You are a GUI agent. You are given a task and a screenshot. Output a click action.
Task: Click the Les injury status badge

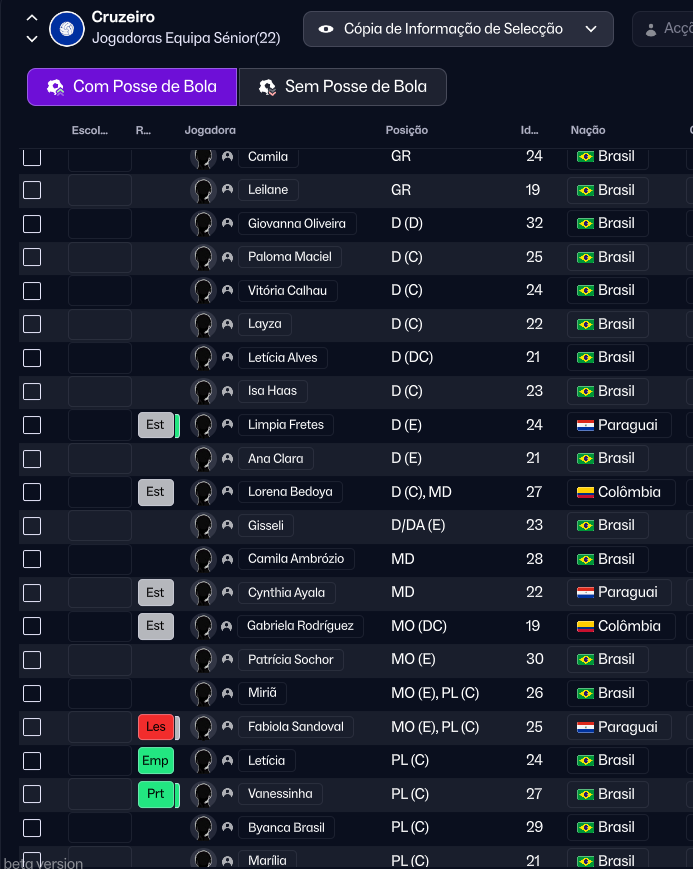pyautogui.click(x=155, y=727)
